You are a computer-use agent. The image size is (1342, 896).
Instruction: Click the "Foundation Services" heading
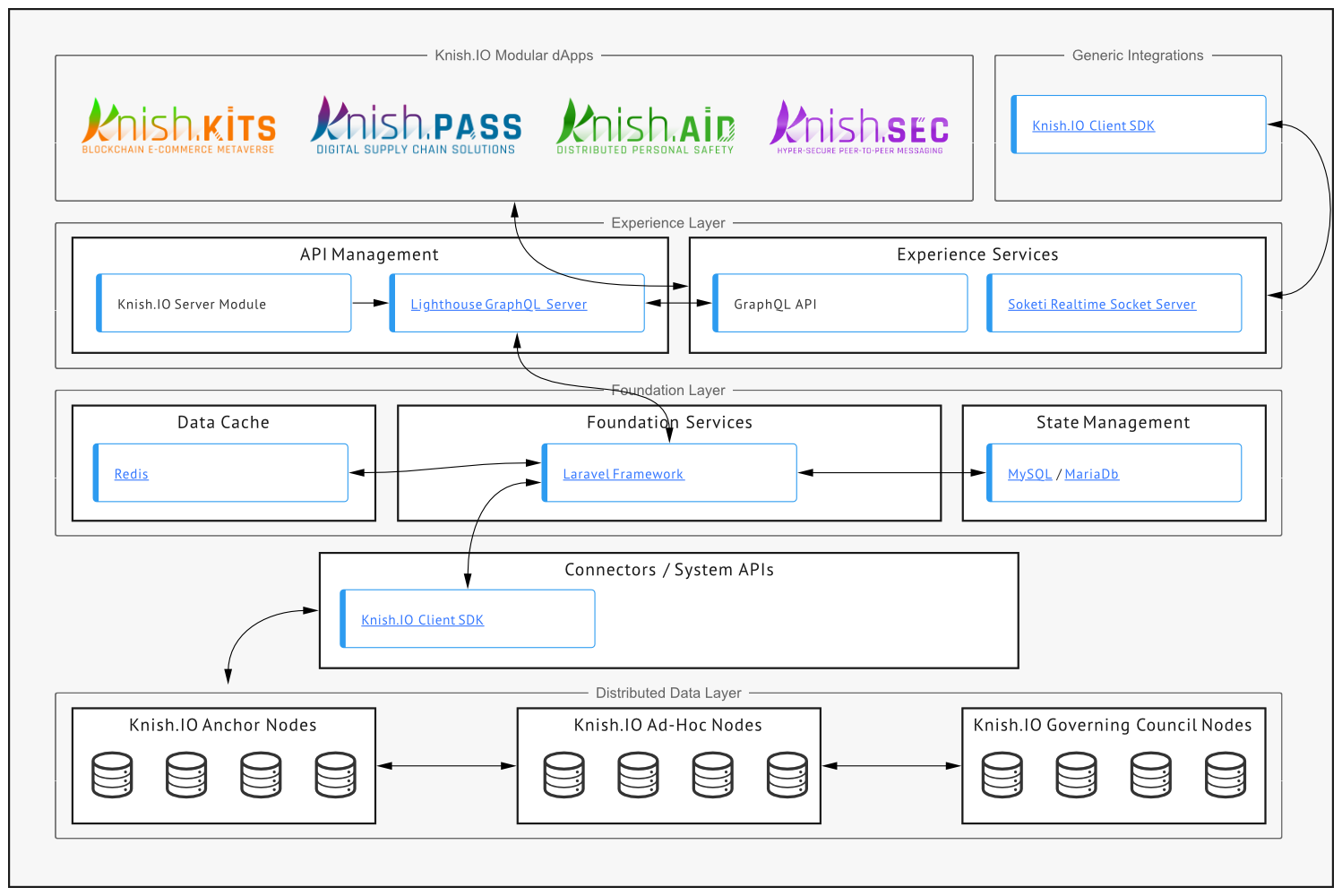pos(669,422)
